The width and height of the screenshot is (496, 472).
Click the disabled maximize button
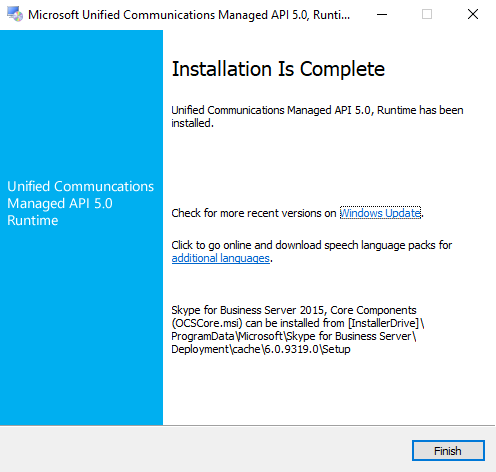(427, 14)
